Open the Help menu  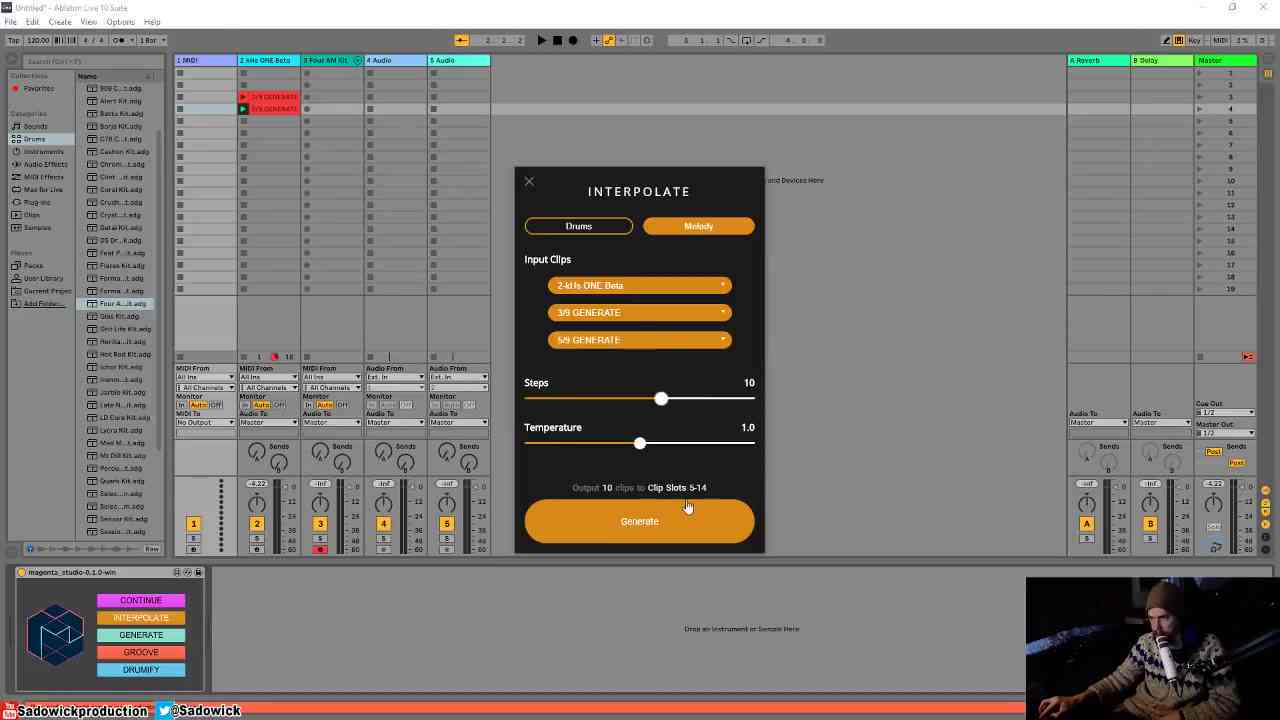point(152,22)
